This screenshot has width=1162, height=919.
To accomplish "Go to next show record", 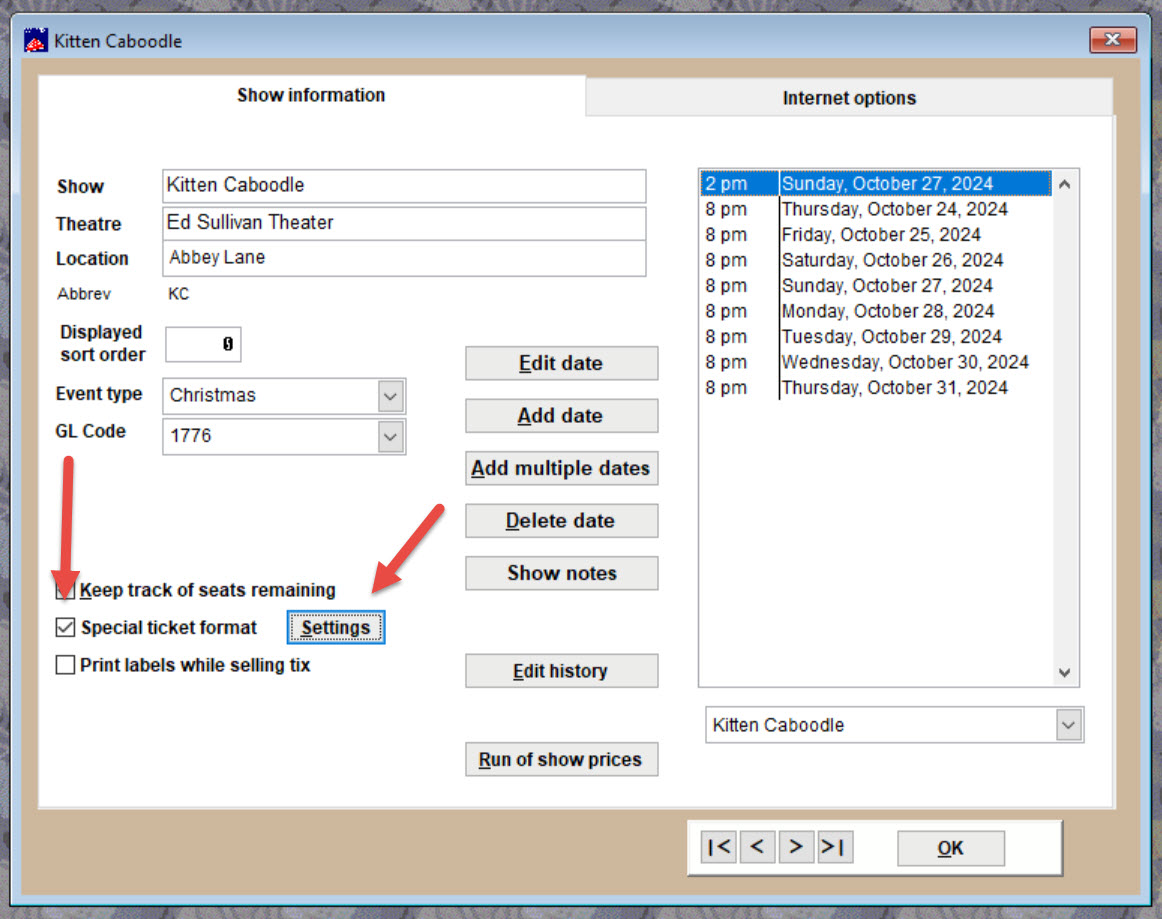I will [x=796, y=846].
